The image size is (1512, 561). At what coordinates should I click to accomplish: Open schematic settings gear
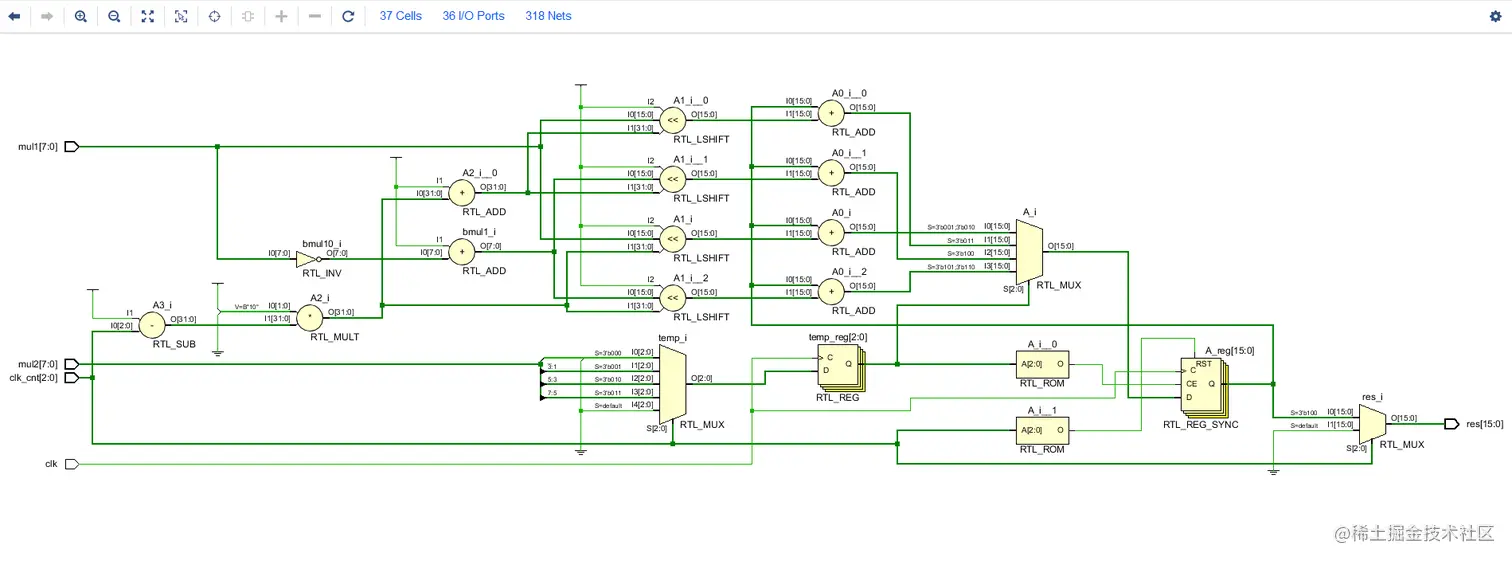(1496, 16)
